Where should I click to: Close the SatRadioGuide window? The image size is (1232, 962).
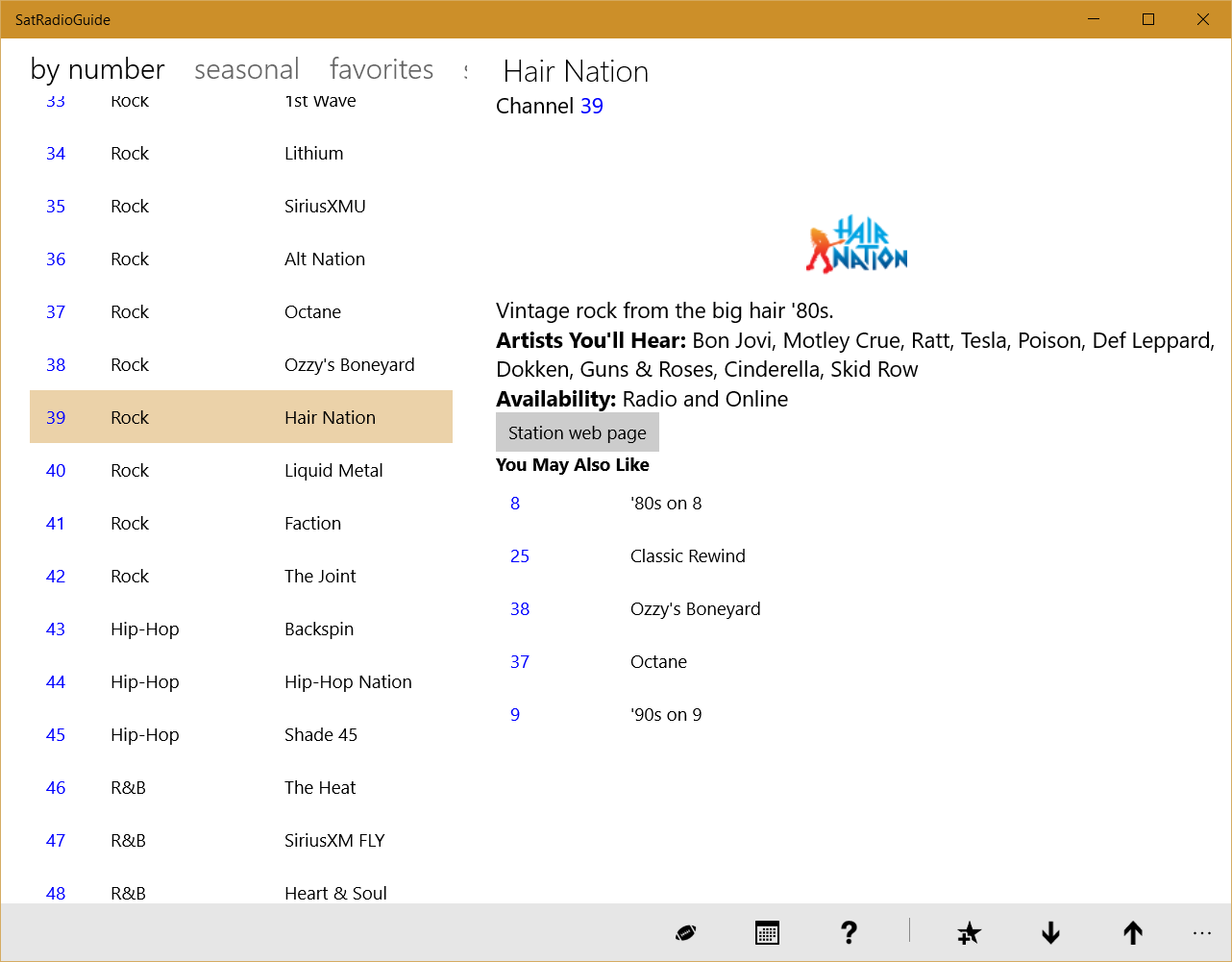1203,19
